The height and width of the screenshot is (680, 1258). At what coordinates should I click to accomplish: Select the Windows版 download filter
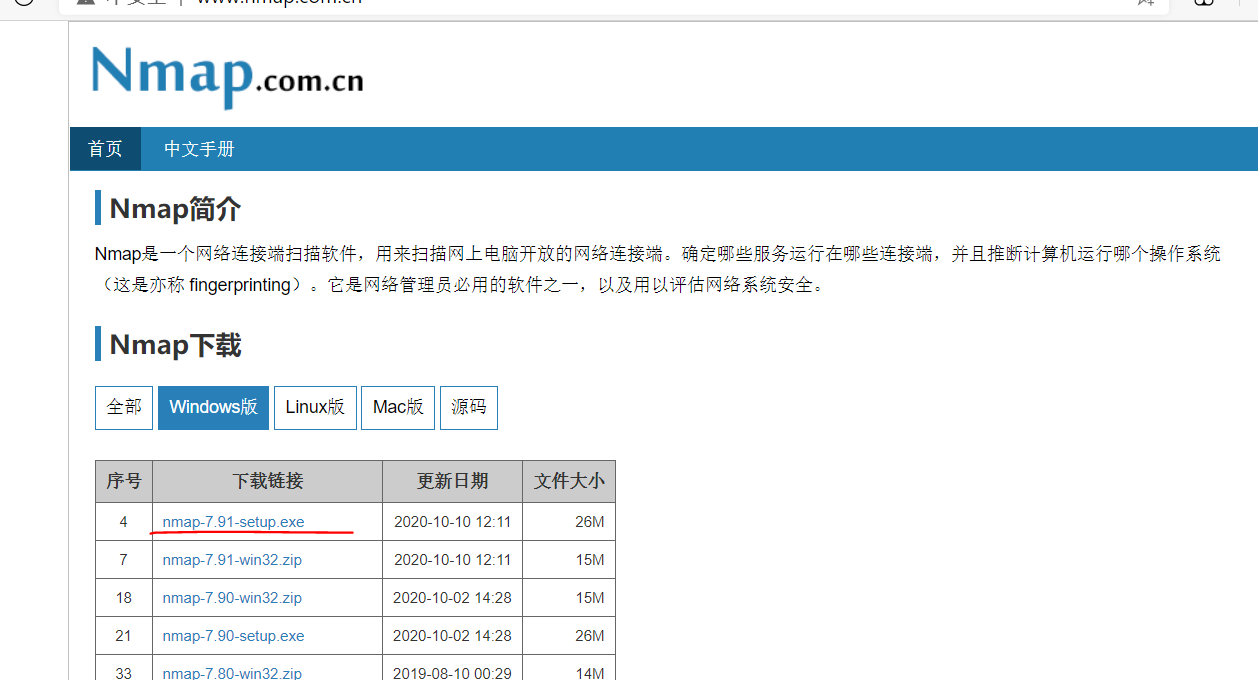[213, 407]
